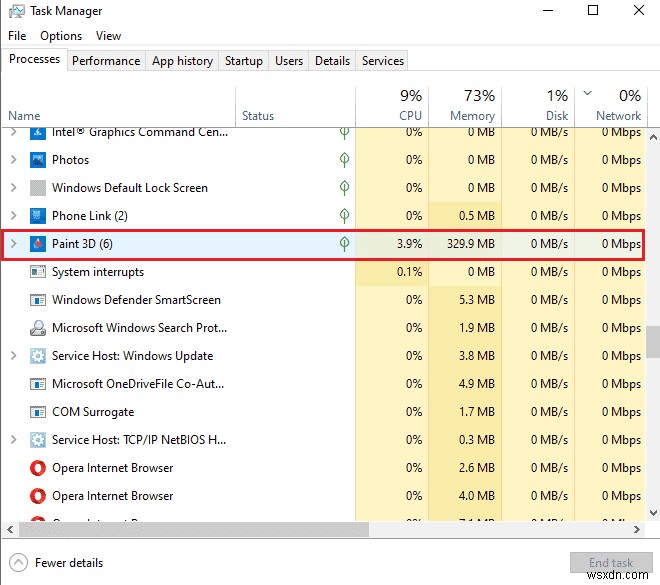
Task: Click the Microsoft Windows Search Protocol icon
Action: click(x=38, y=328)
